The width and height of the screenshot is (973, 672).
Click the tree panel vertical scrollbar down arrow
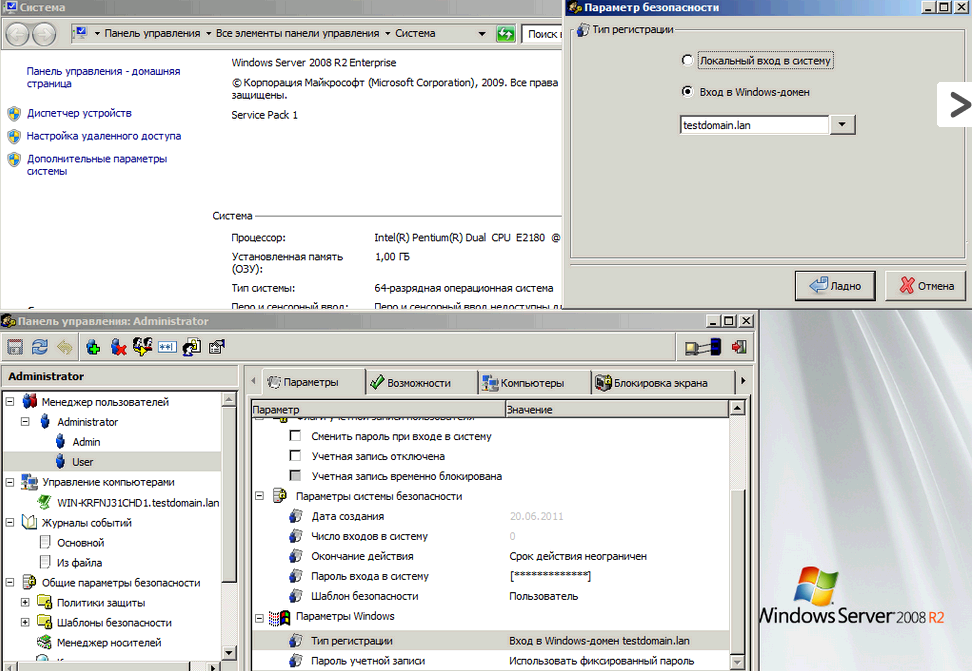point(229,652)
